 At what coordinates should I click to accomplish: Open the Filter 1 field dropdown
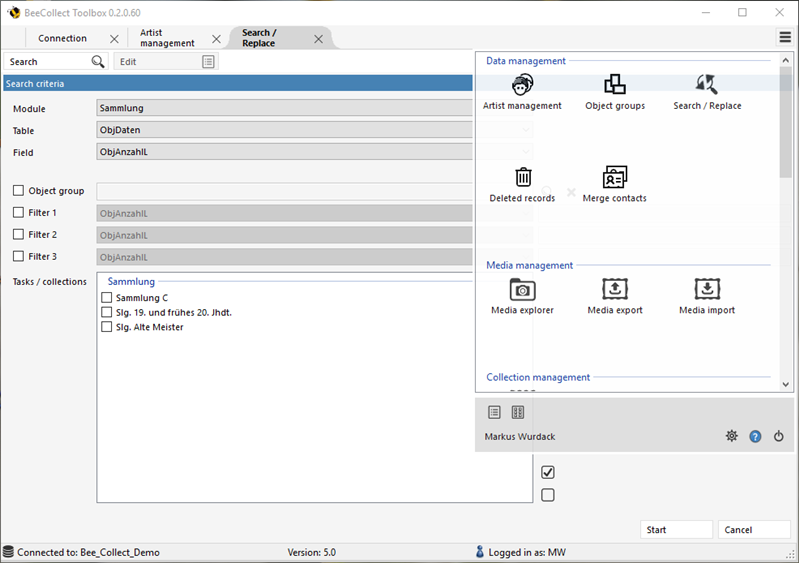tap(284, 213)
